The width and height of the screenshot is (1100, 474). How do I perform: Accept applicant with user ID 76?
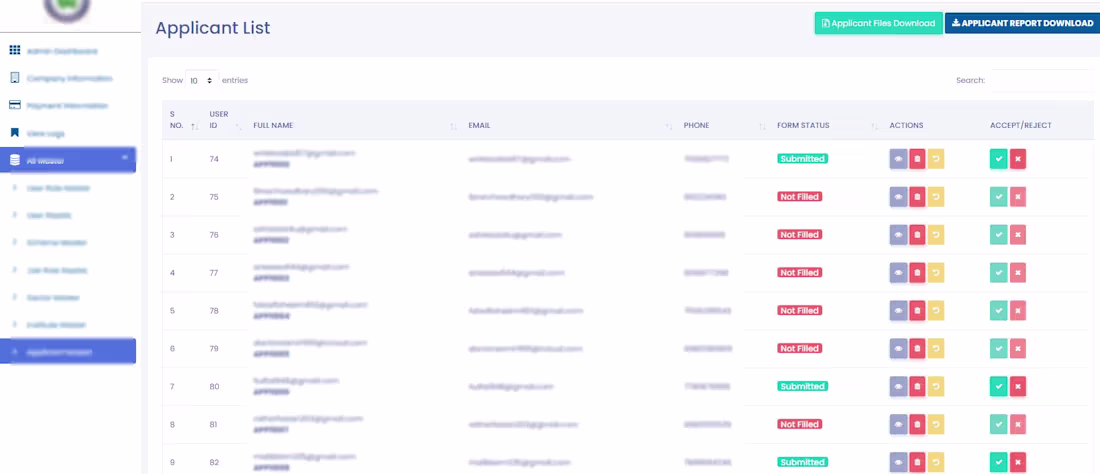coord(999,235)
